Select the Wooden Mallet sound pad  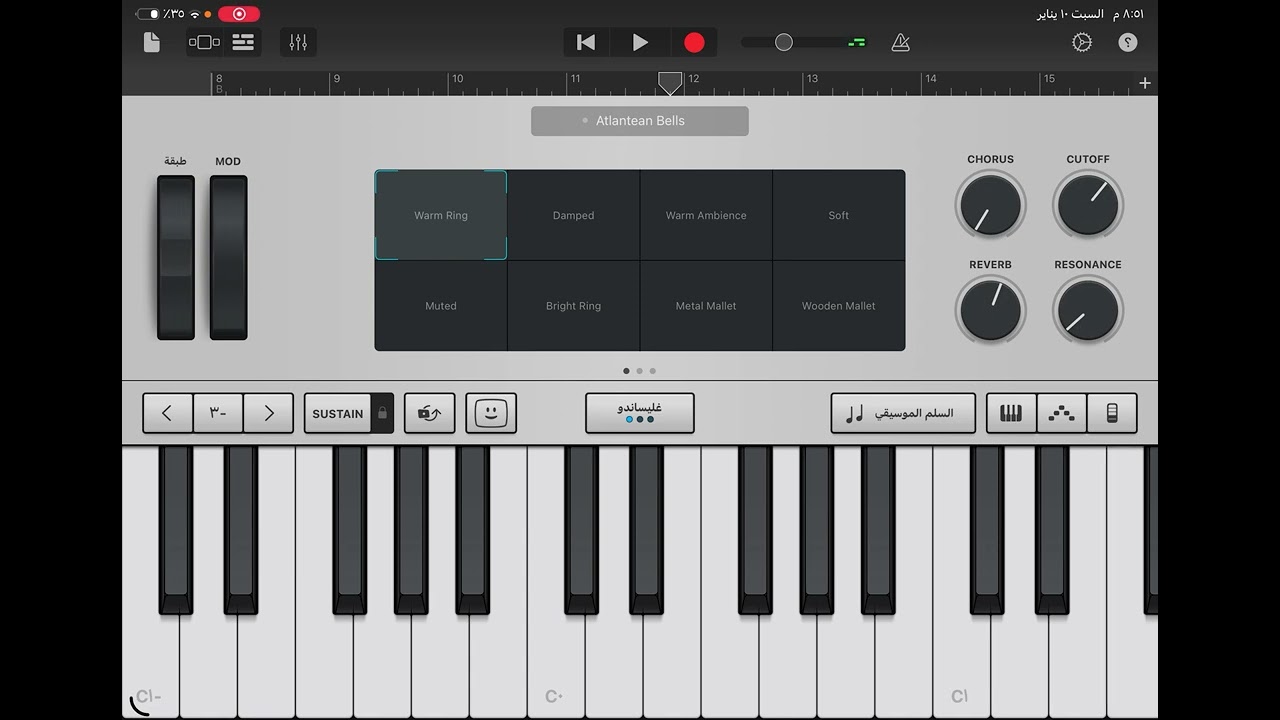(839, 306)
